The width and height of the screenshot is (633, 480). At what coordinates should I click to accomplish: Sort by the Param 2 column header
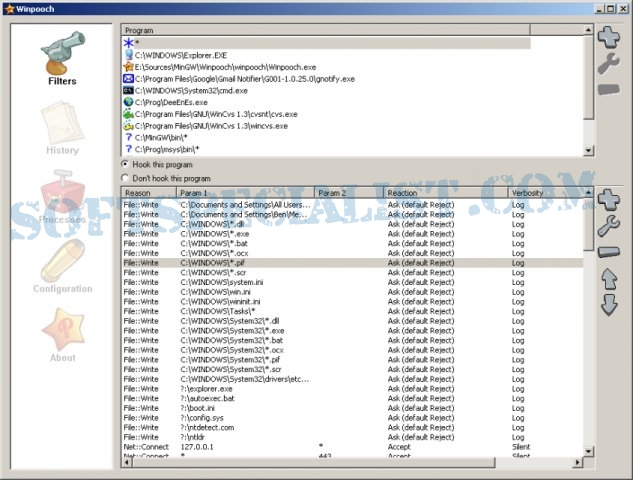[x=349, y=193]
